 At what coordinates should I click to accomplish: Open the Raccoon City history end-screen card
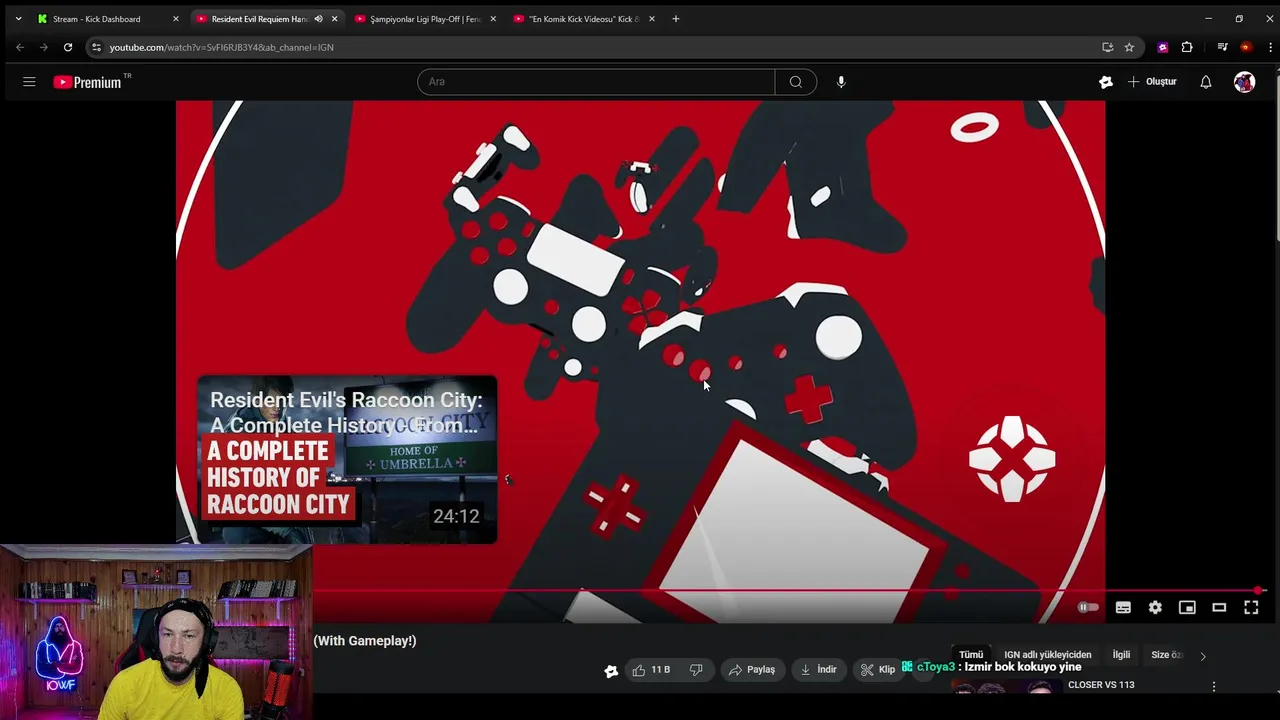[x=347, y=460]
